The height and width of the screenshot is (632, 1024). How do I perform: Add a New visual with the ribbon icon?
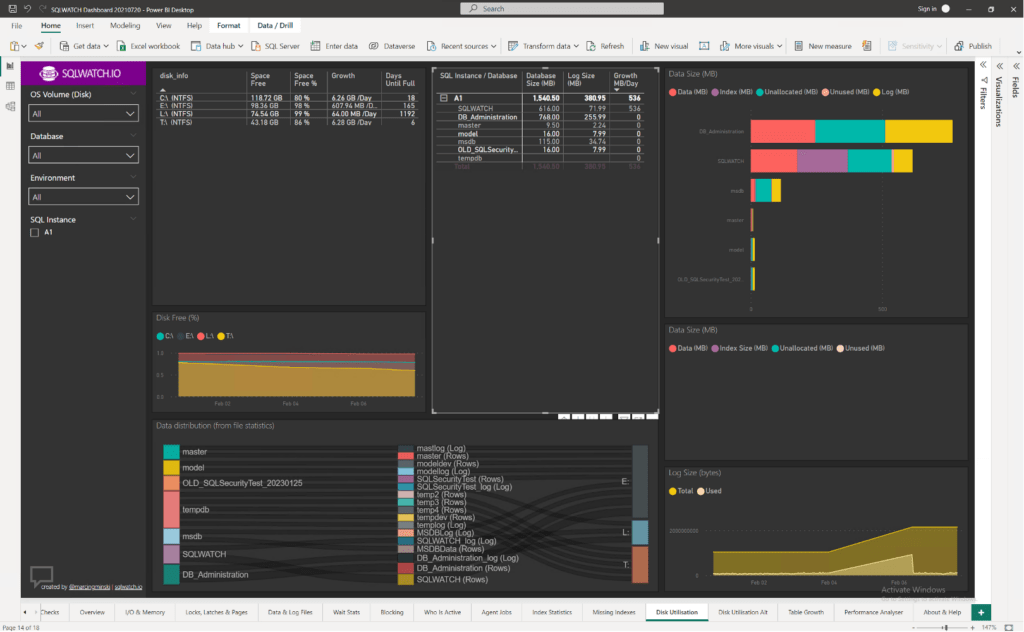[x=646, y=45]
